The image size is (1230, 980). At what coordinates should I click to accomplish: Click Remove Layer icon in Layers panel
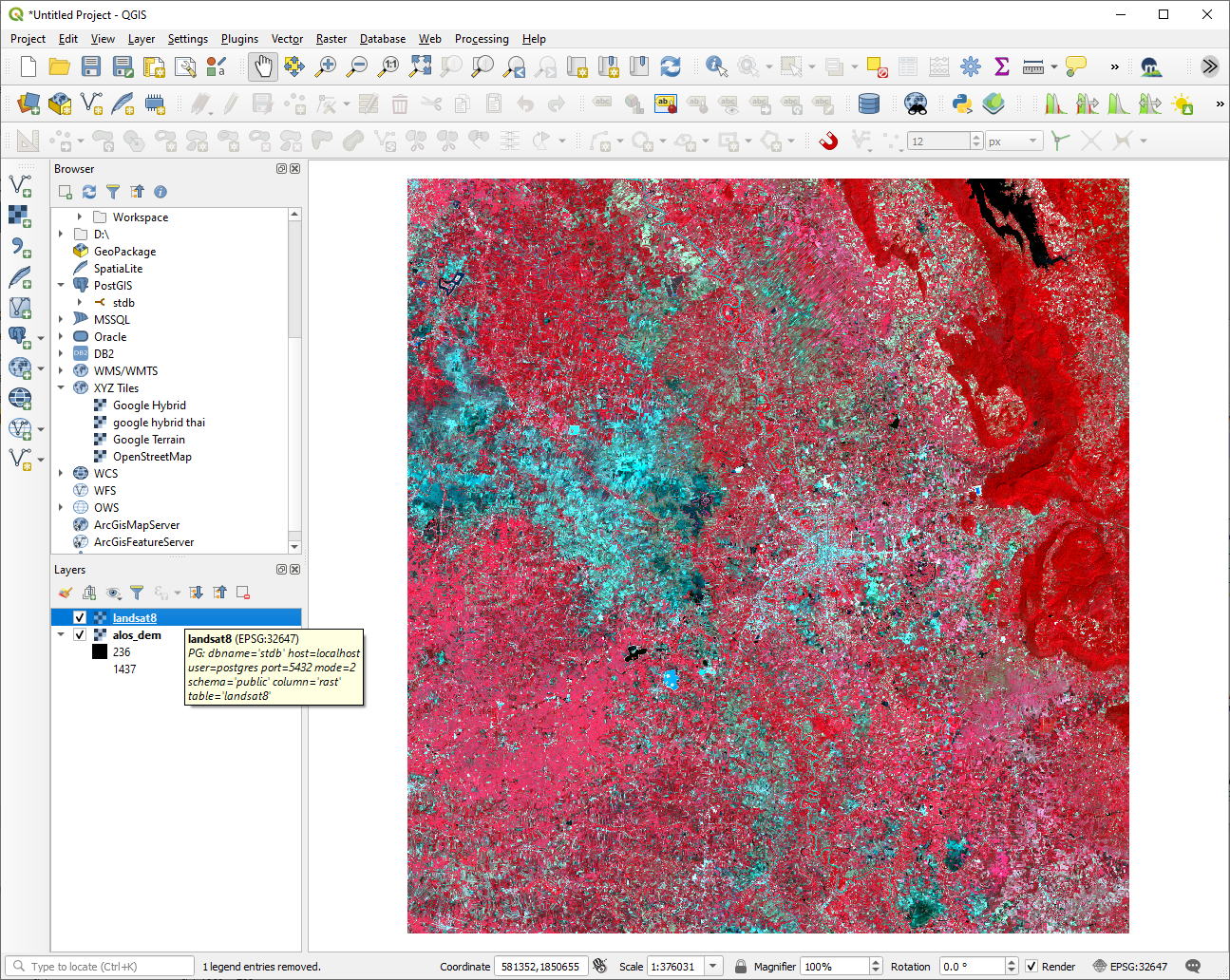(243, 593)
